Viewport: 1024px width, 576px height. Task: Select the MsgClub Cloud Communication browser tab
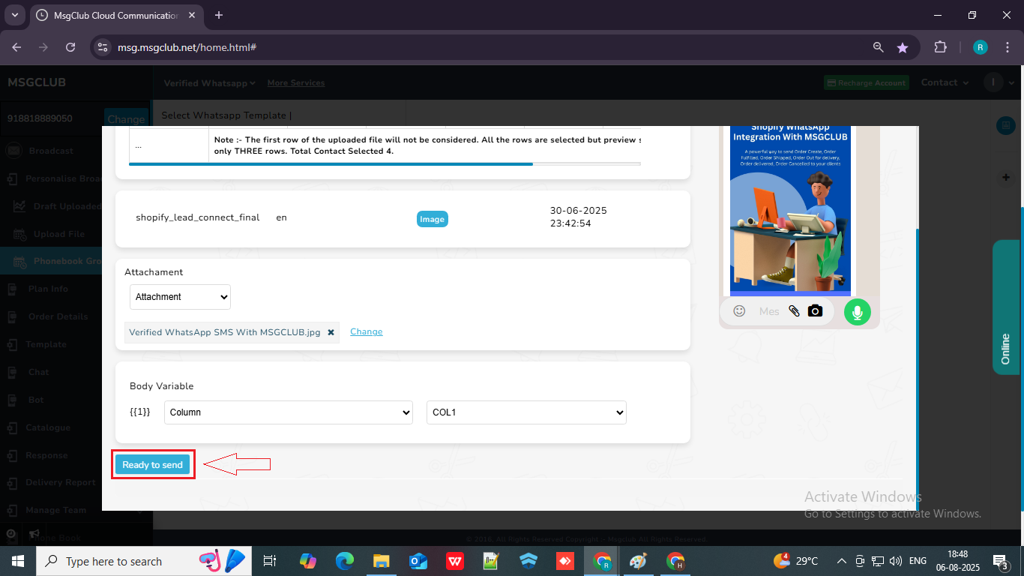(116, 15)
